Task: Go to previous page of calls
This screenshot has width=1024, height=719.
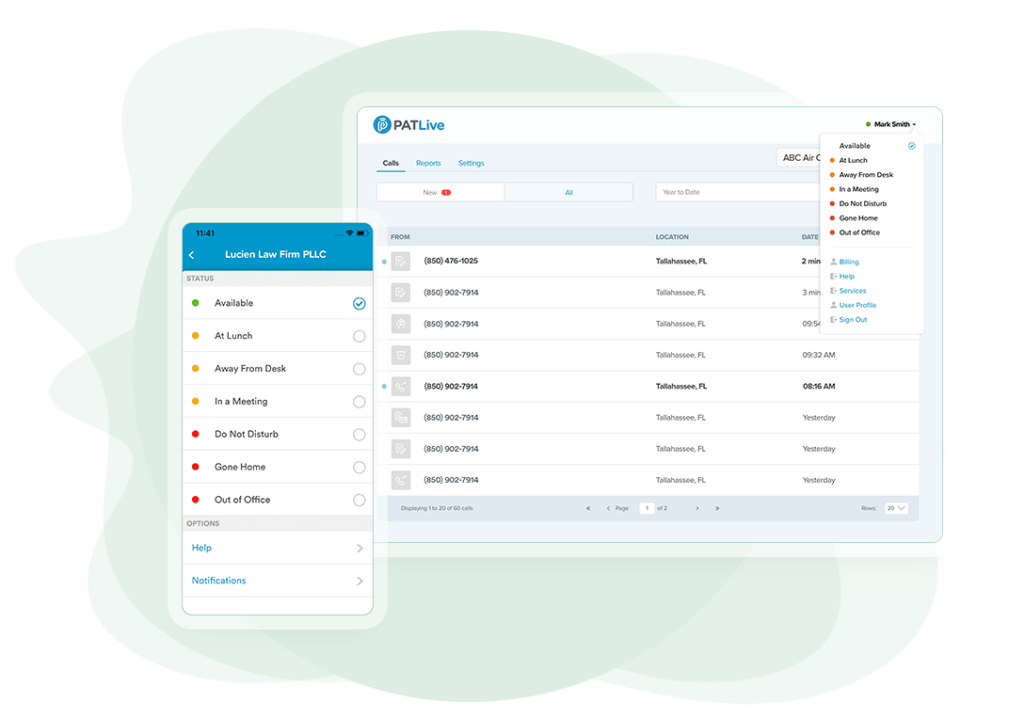Action: pyautogui.click(x=608, y=508)
